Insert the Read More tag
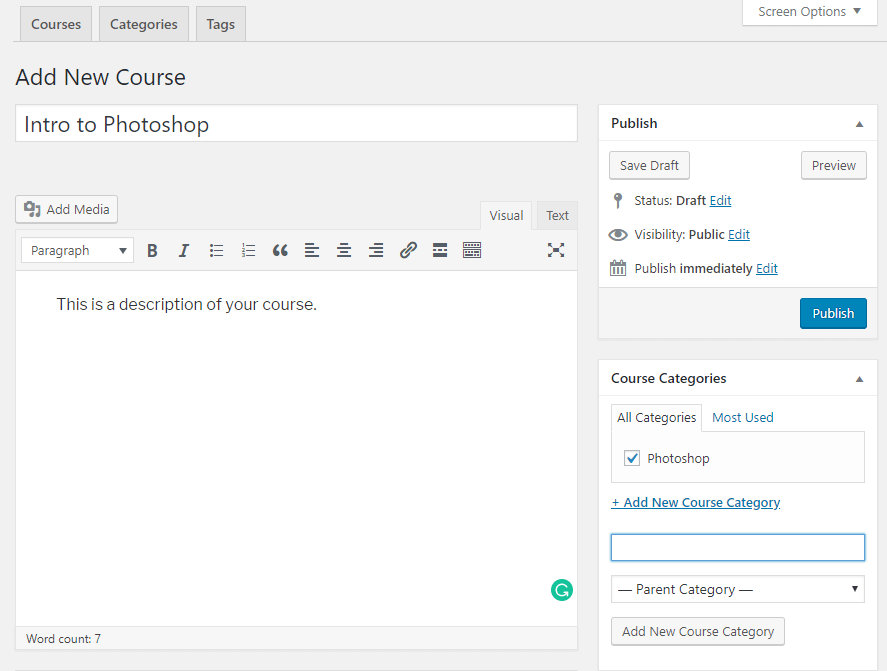This screenshot has width=887, height=671. coord(440,250)
